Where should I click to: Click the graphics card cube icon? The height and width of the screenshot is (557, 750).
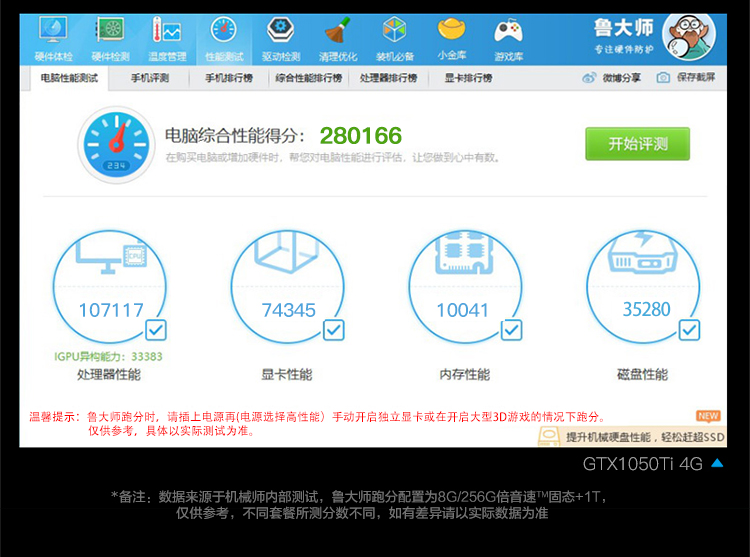[x=287, y=252]
